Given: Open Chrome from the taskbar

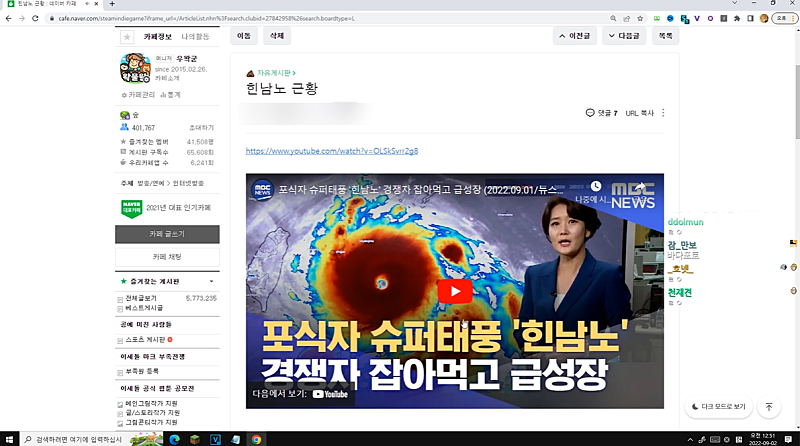Looking at the screenshot, I should 256,439.
